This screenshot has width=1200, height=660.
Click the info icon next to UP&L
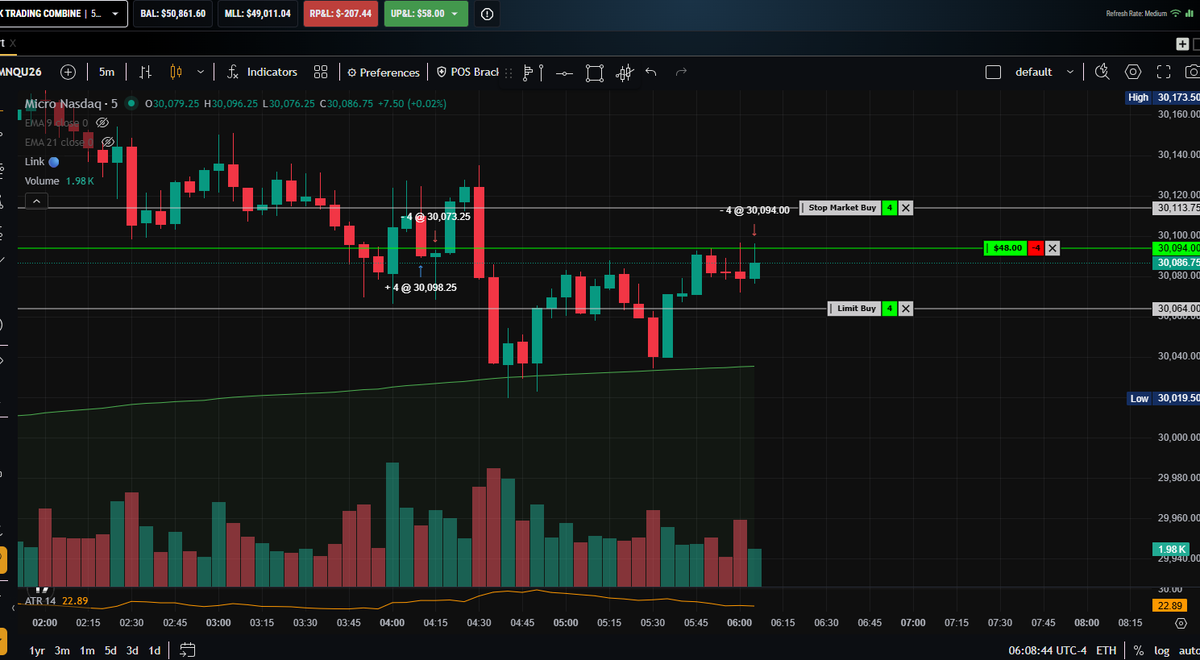487,14
